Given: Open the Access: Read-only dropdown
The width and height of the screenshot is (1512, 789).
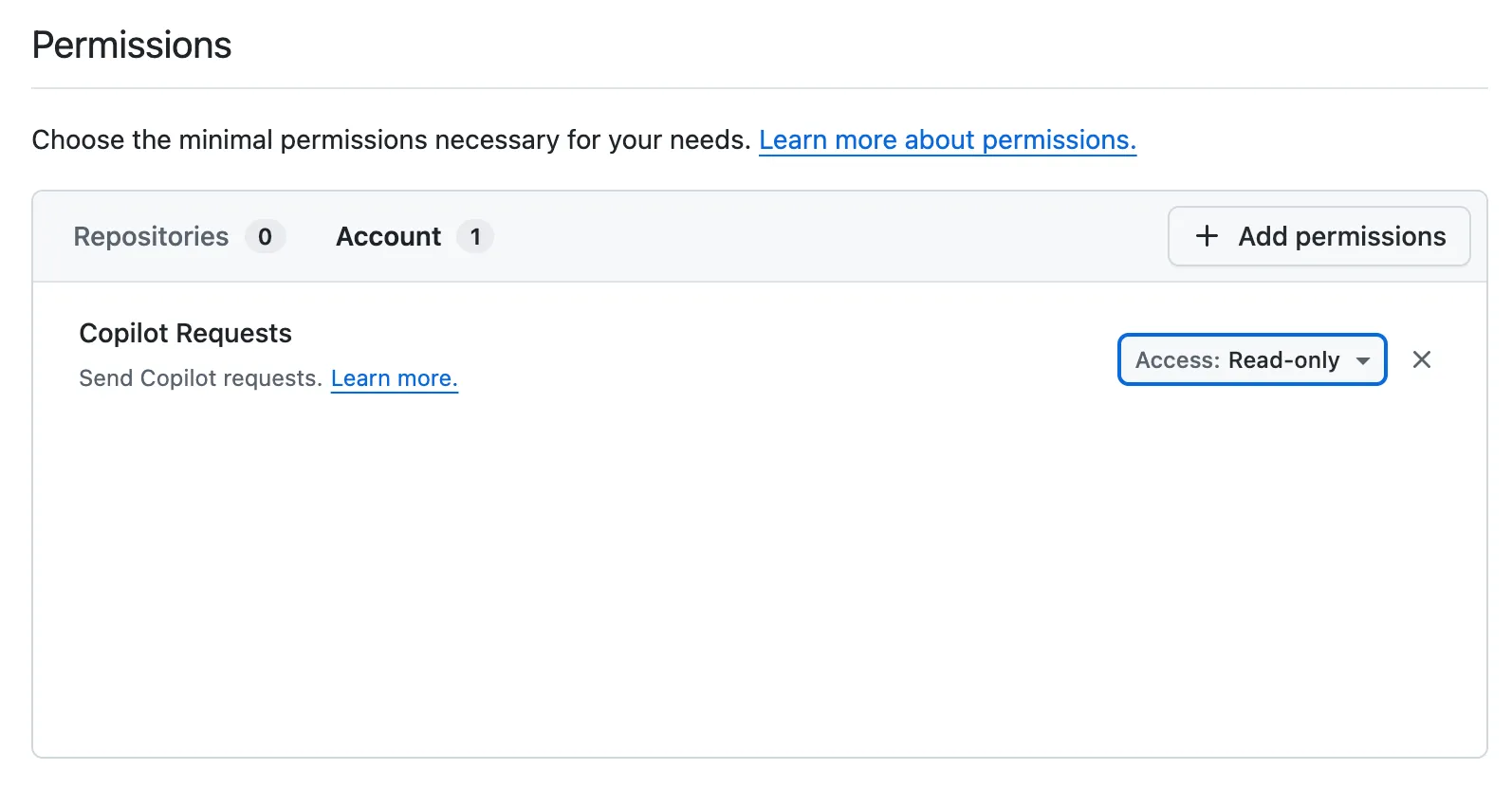Looking at the screenshot, I should tap(1251, 359).
